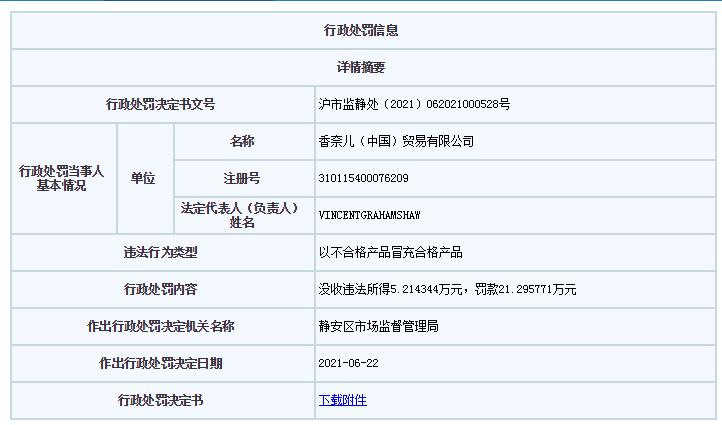The height and width of the screenshot is (425, 722).
Task: Click the 行政处罚内容 label cell
Action: pos(161,289)
